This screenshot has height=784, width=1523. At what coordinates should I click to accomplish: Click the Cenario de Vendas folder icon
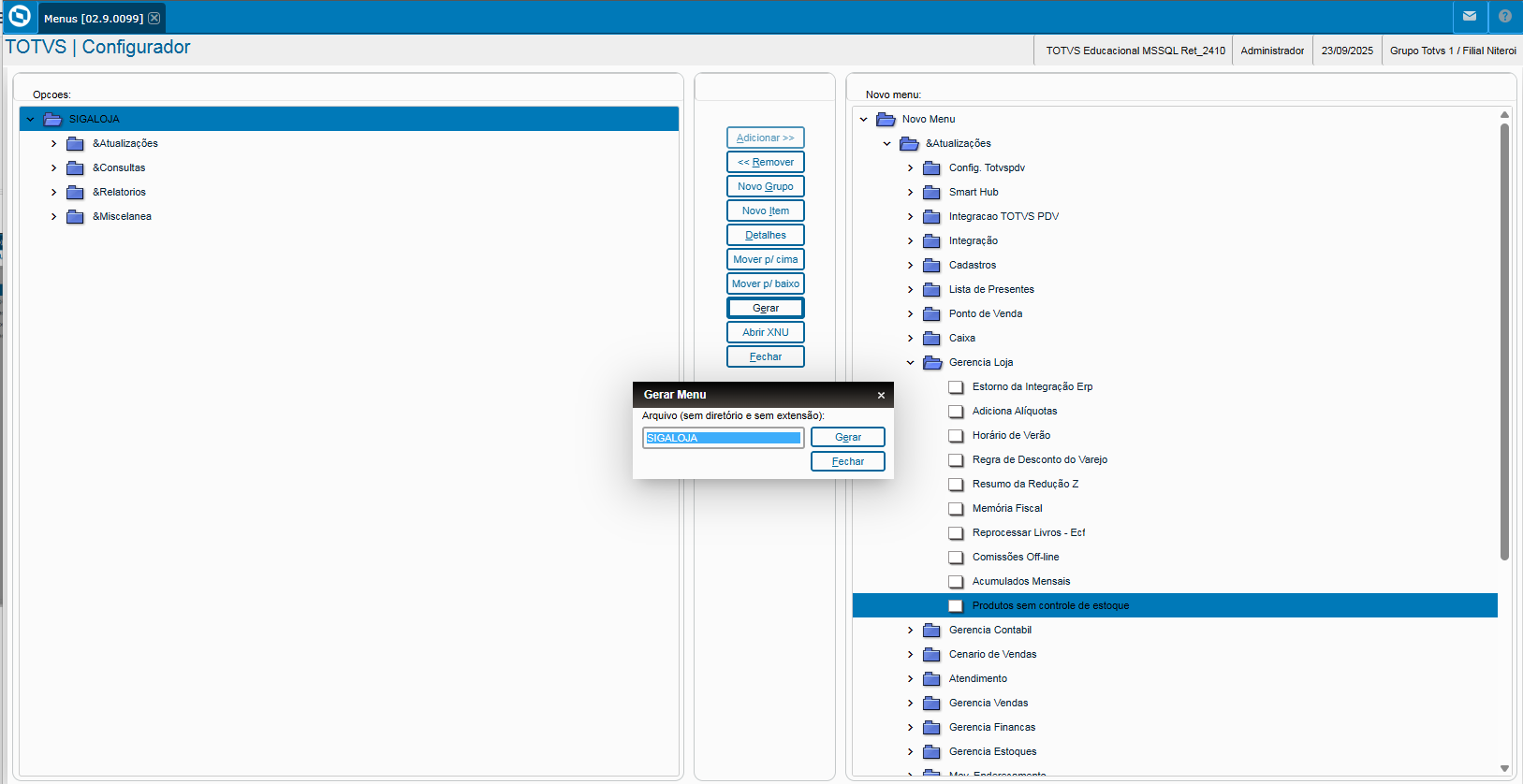(932, 655)
